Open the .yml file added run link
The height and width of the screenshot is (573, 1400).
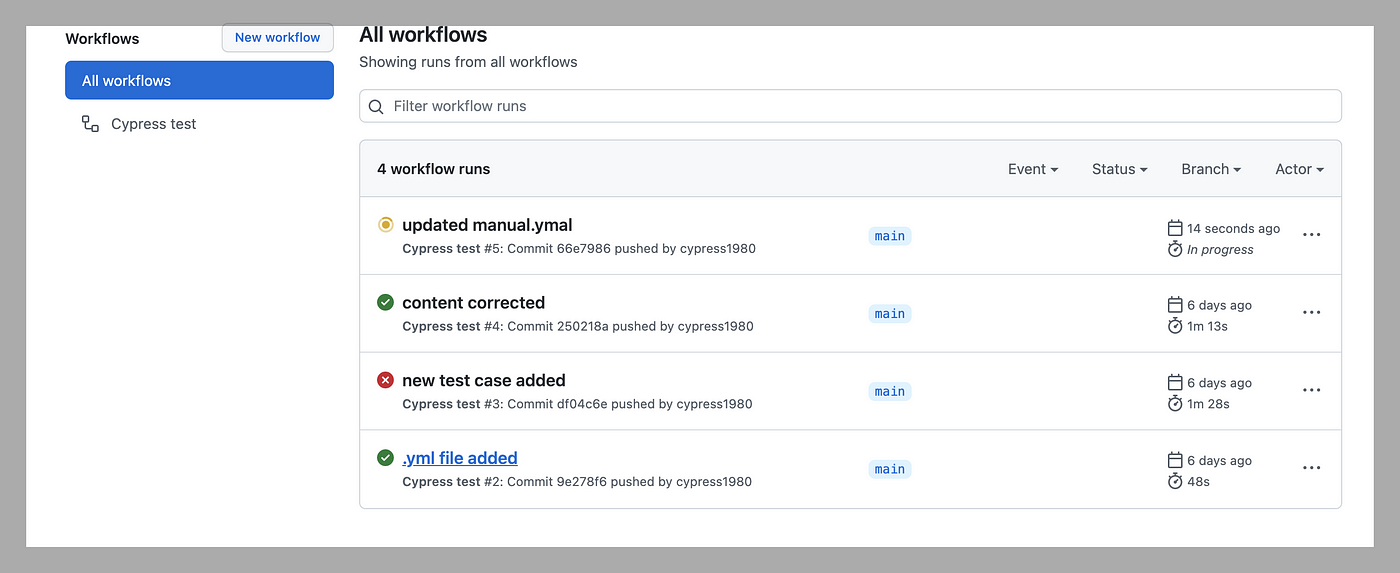tap(460, 458)
